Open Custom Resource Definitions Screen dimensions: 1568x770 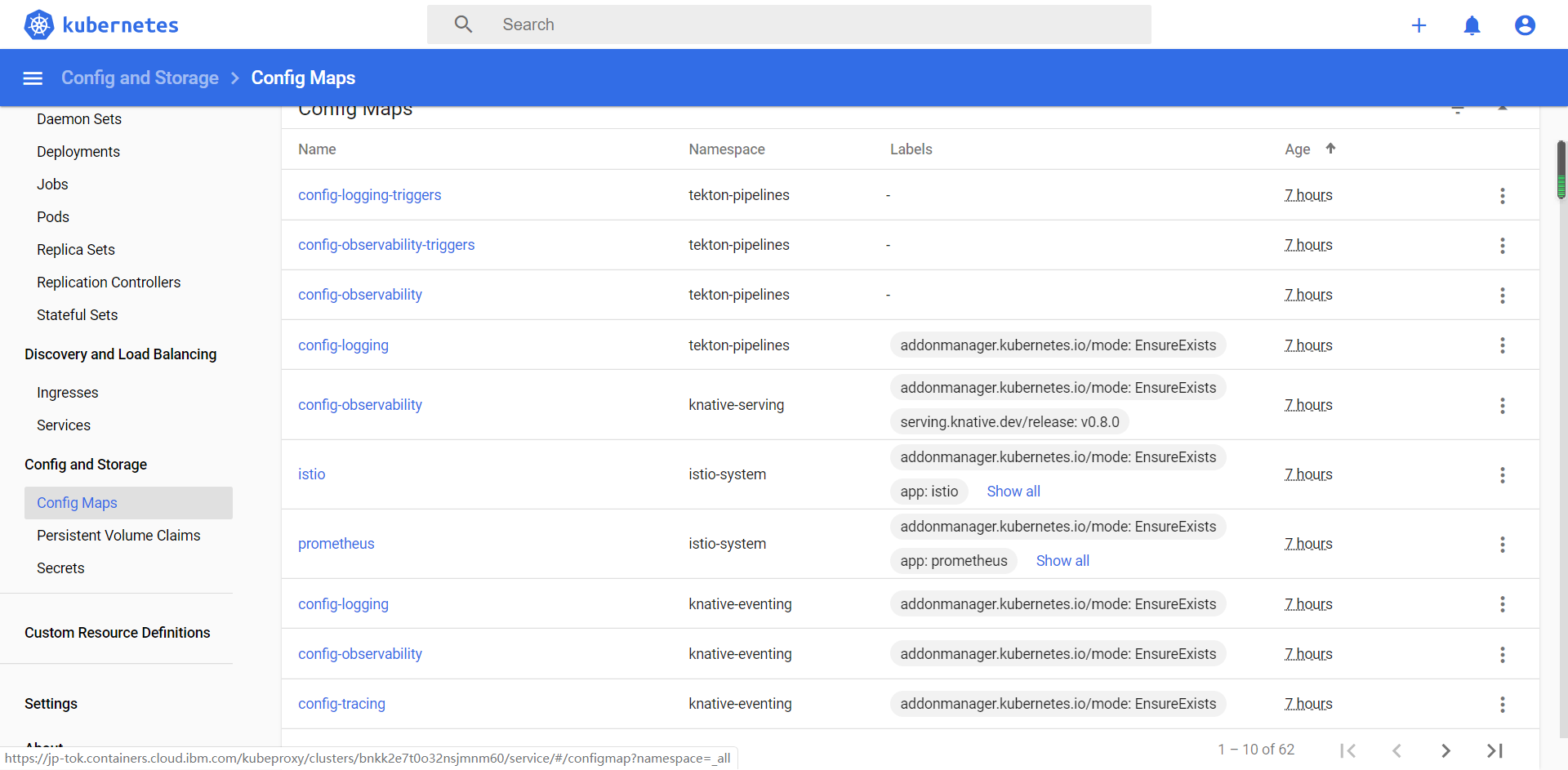point(117,633)
